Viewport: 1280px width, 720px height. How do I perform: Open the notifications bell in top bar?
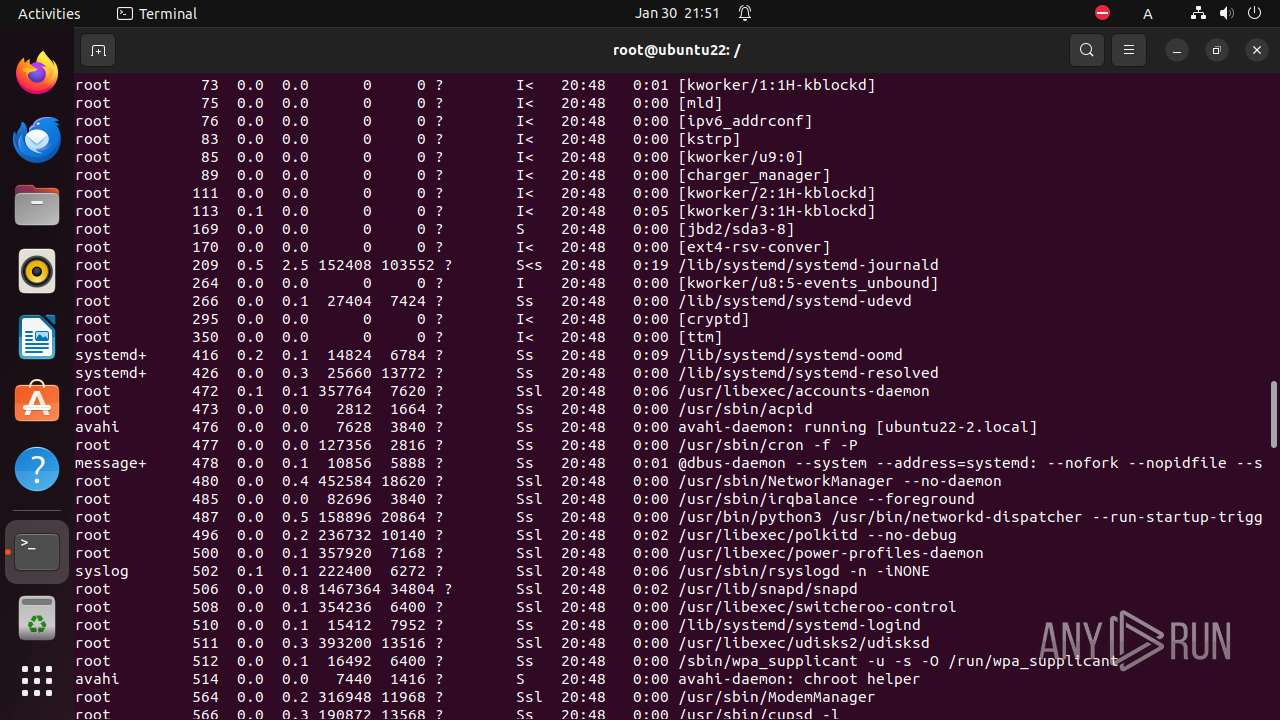click(745, 13)
